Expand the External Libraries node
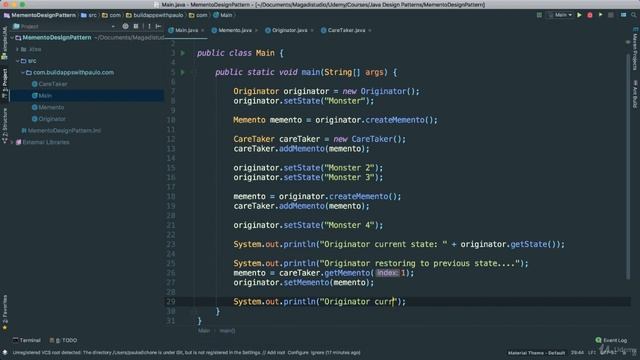Viewport: 640px width, 360px height. point(12,142)
